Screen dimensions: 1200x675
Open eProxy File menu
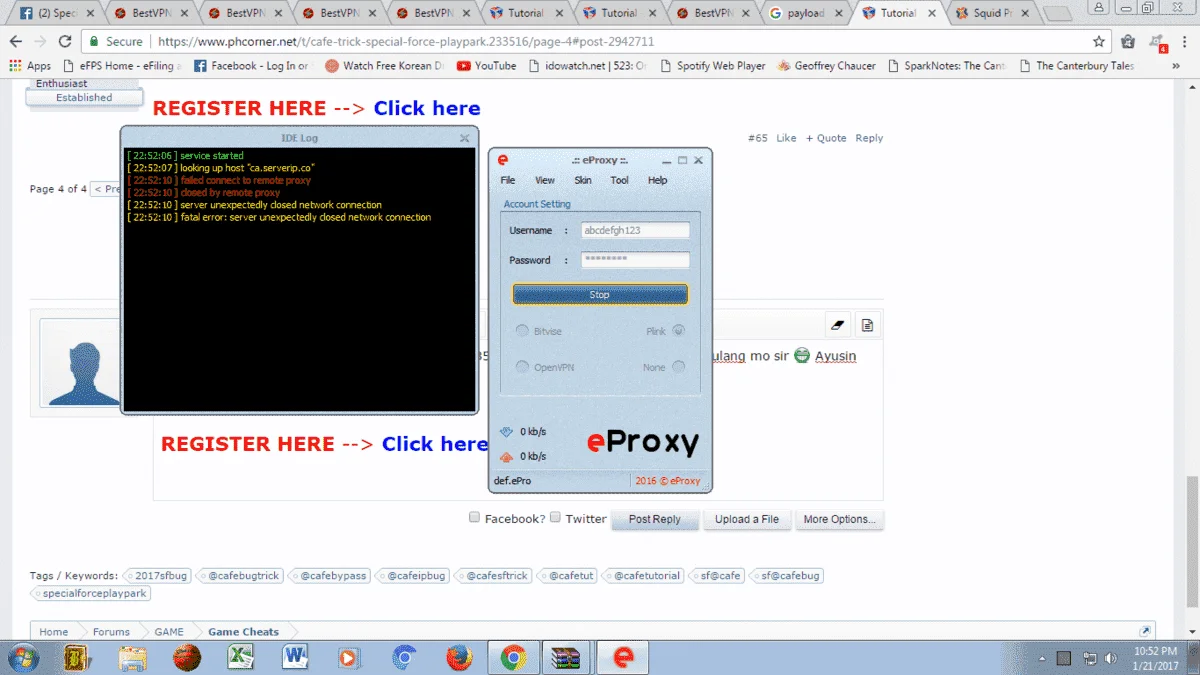point(508,181)
